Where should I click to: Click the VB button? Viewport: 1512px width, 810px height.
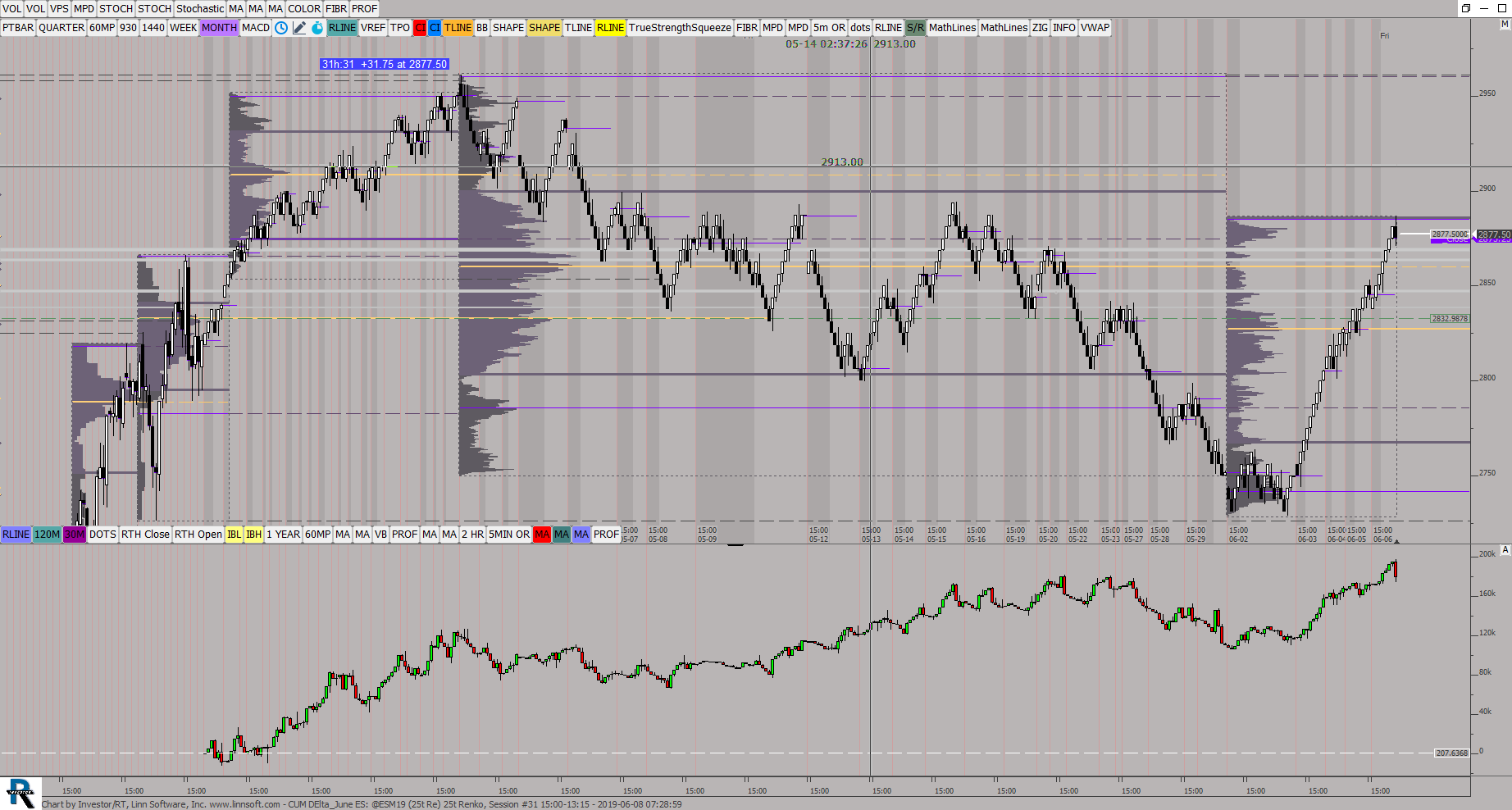click(x=380, y=535)
